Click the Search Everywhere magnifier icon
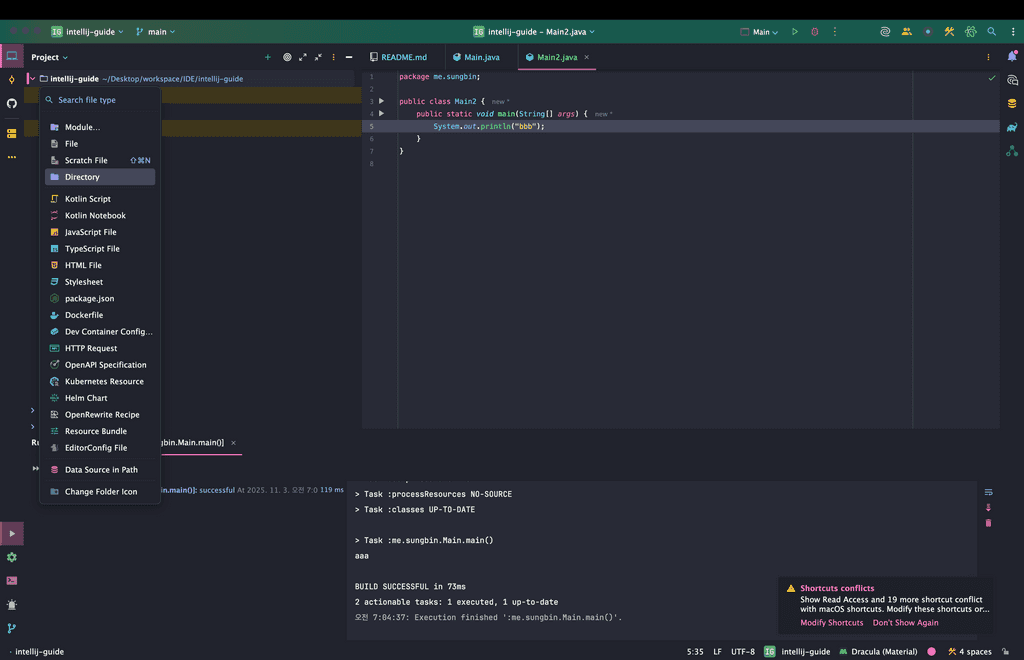 click(x=991, y=32)
